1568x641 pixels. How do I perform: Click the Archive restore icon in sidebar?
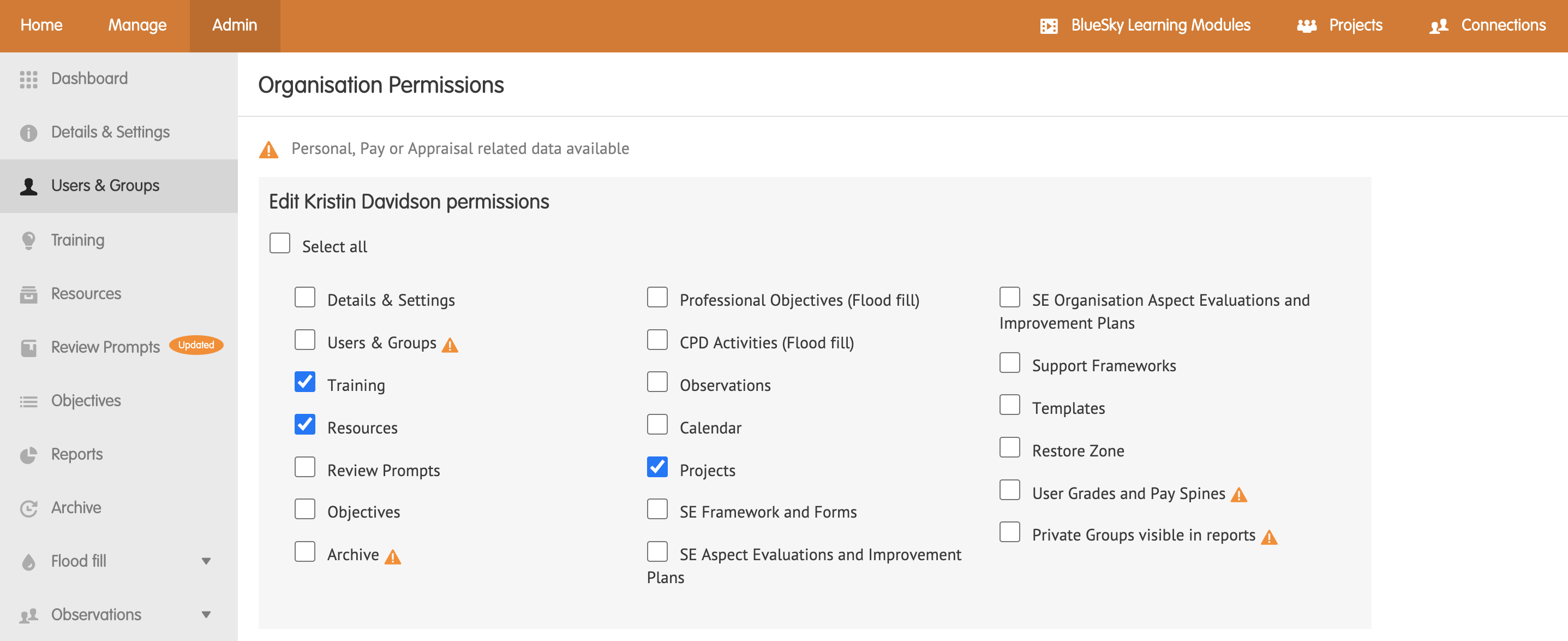28,507
